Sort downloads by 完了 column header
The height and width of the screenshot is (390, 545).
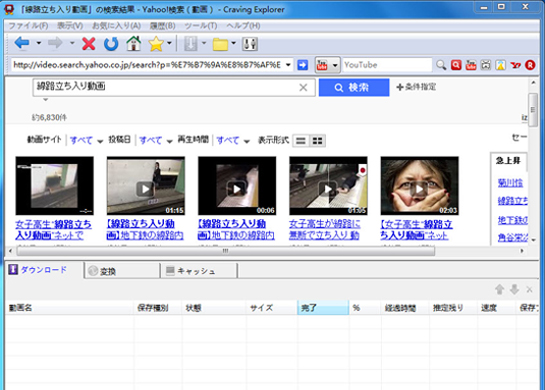tap(323, 308)
